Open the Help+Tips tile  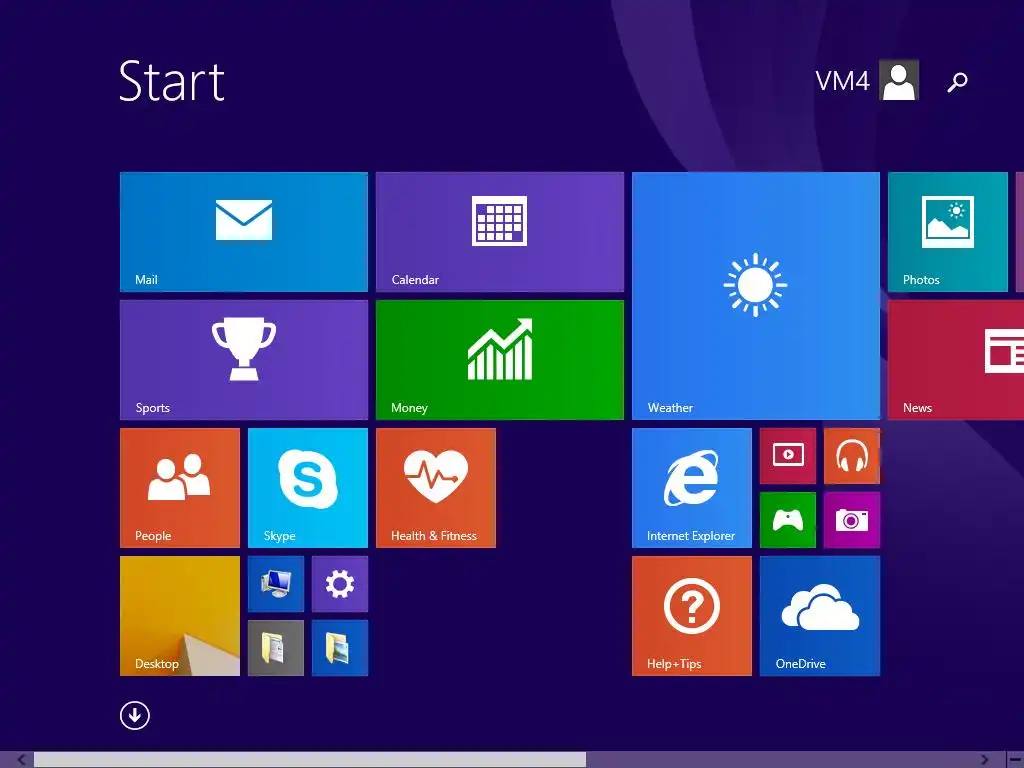(x=692, y=616)
